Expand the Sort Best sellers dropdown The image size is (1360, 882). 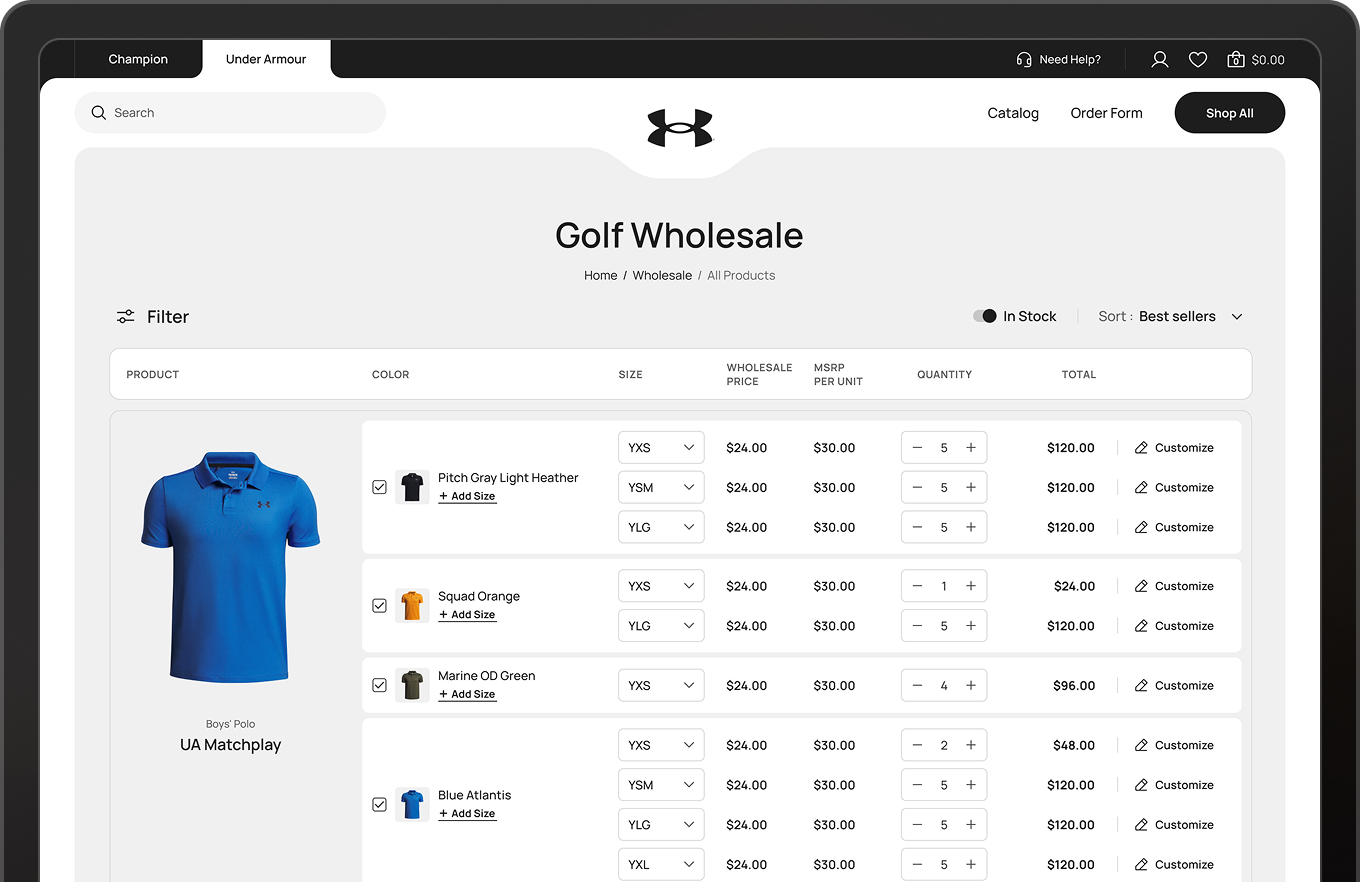1236,317
